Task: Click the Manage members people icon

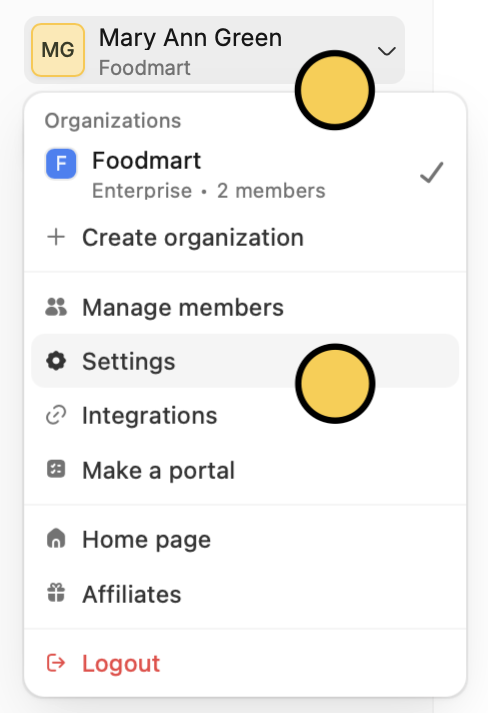Action: coord(56,307)
